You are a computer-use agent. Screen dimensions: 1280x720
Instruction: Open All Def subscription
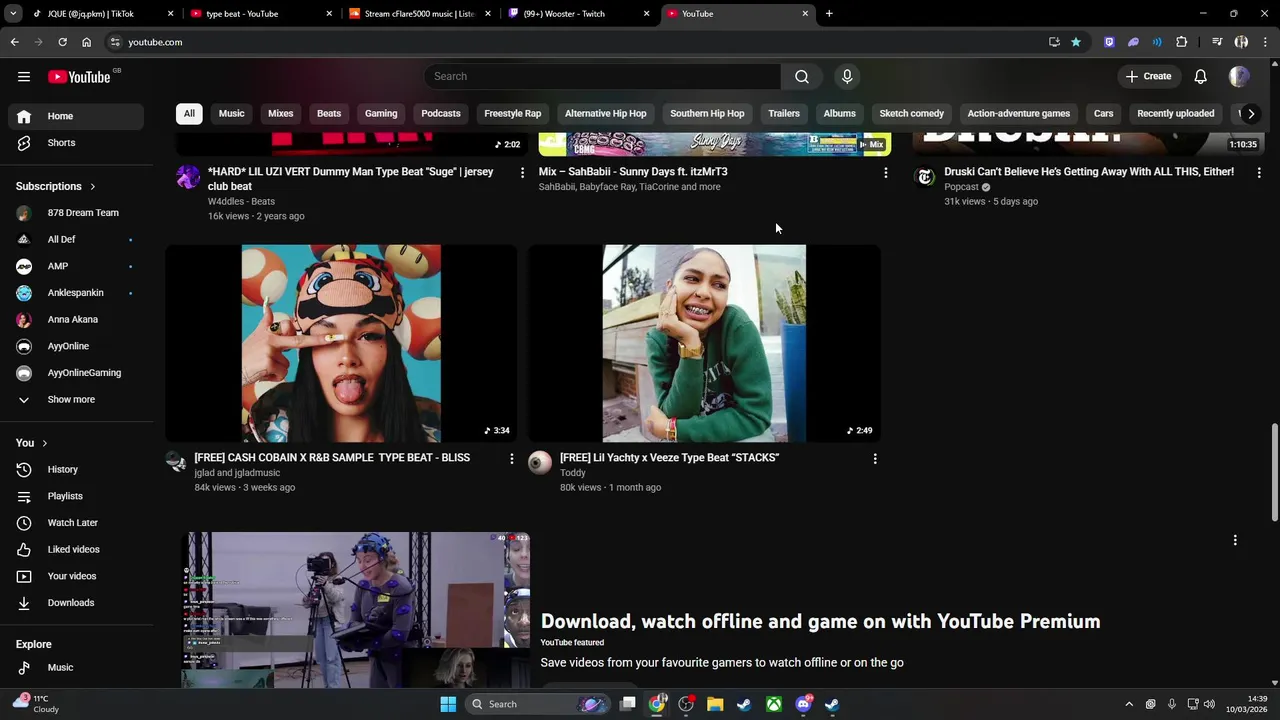click(76, 240)
